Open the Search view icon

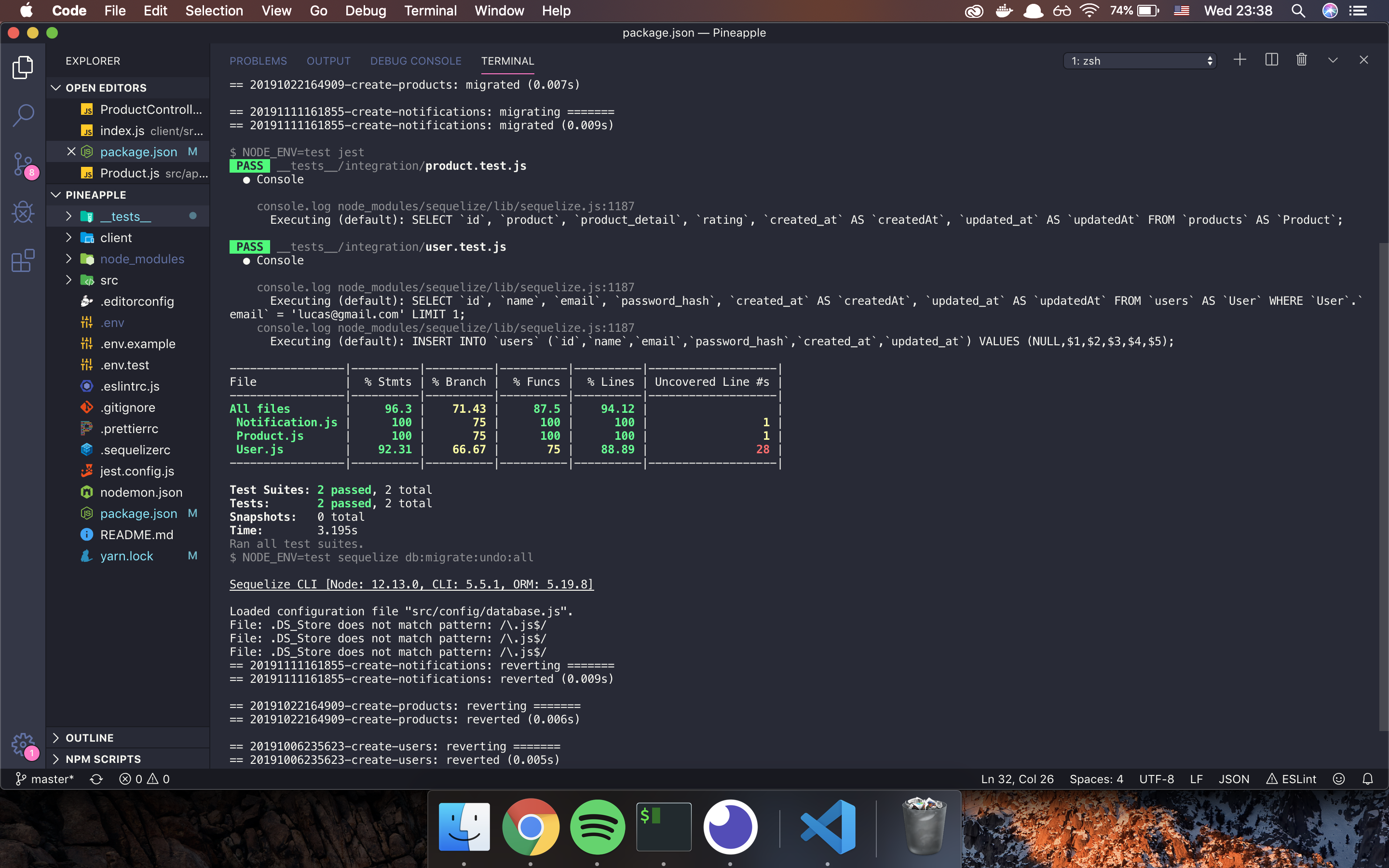click(x=23, y=115)
